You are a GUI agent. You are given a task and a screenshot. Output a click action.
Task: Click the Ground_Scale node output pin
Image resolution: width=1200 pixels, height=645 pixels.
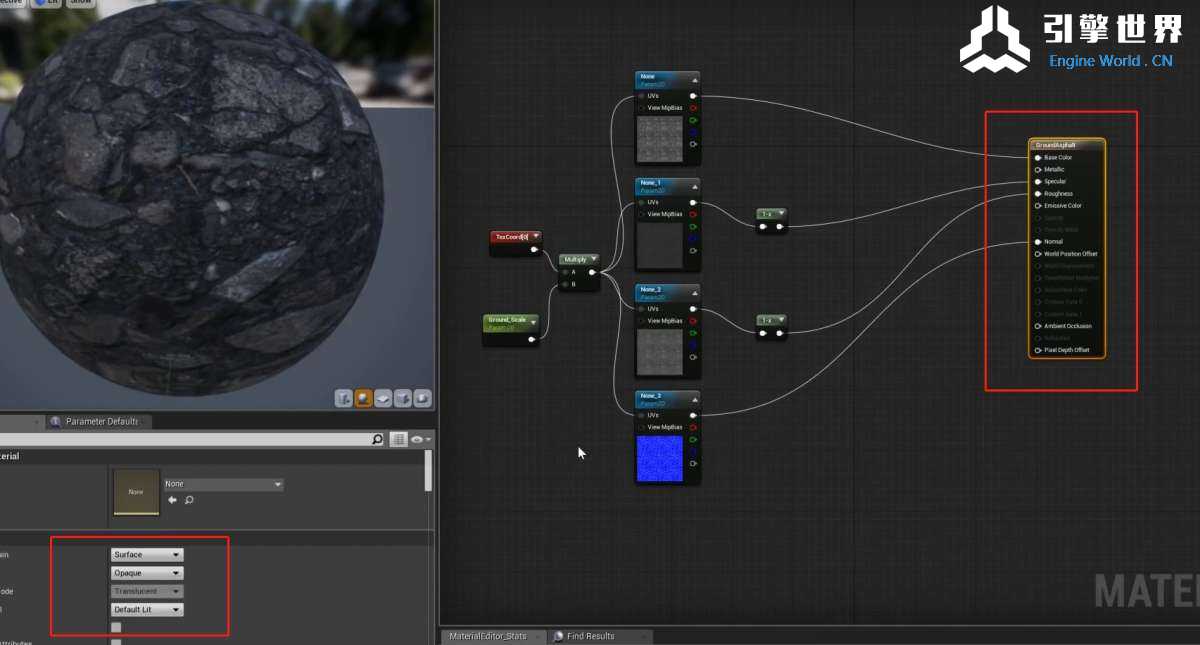532,339
